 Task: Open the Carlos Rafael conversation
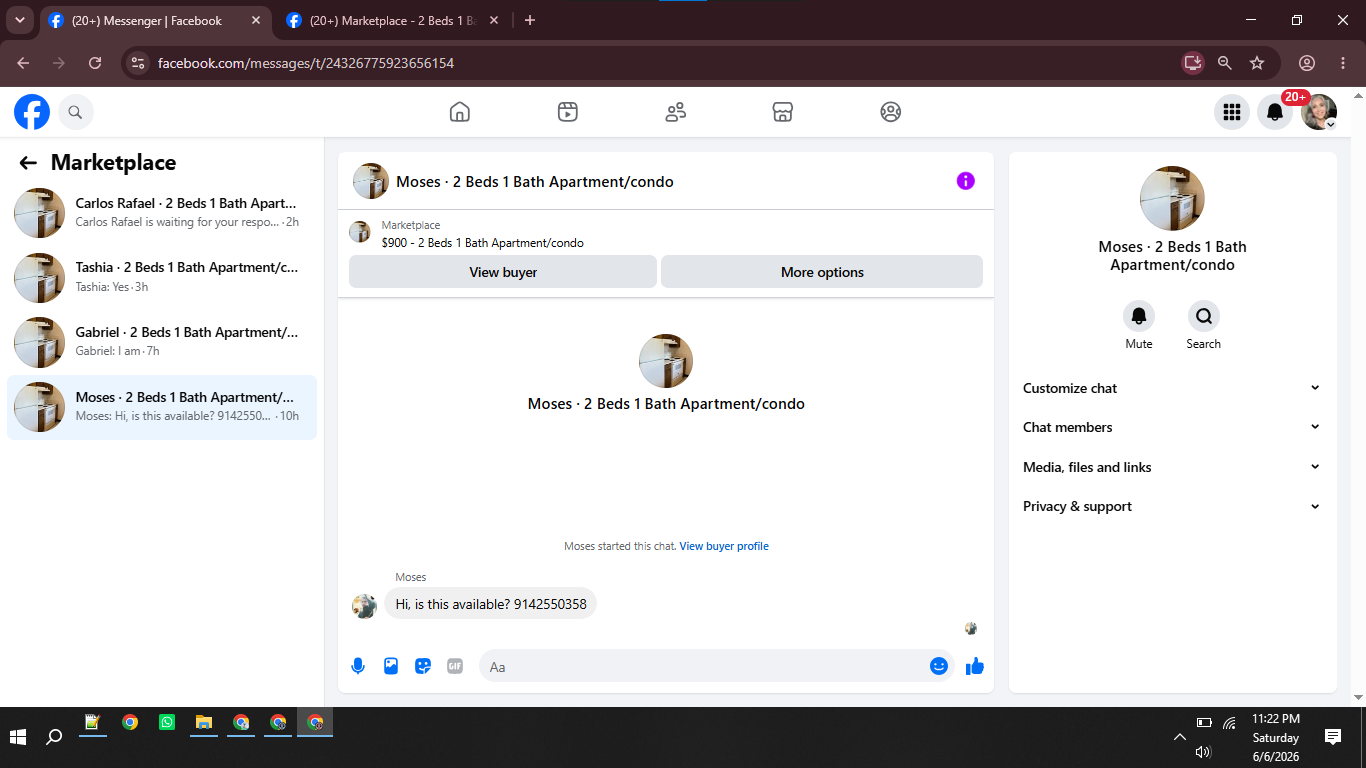coord(162,213)
